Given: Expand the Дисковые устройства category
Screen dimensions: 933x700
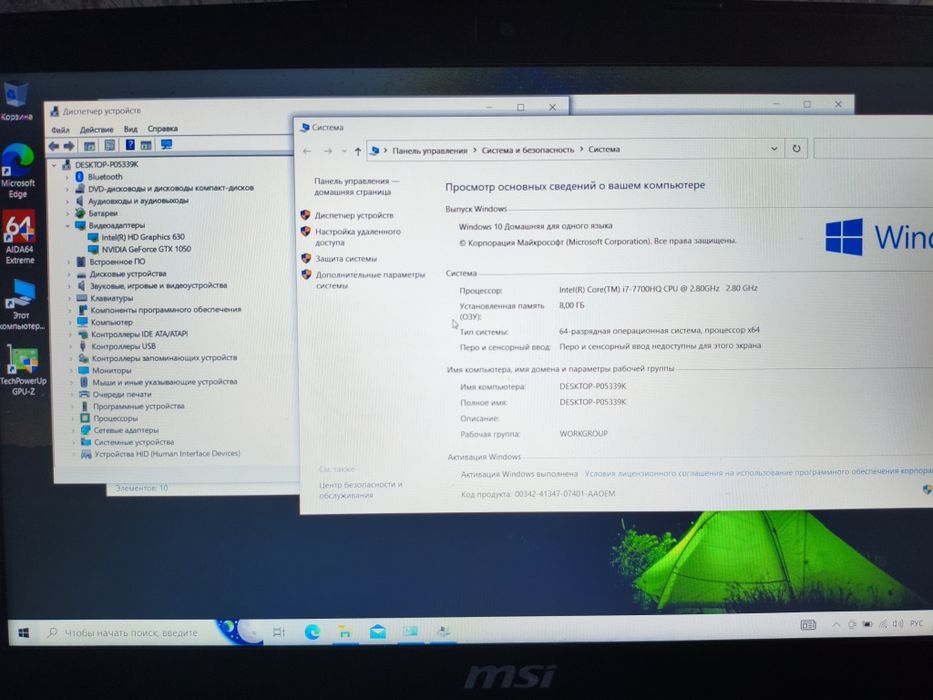Looking at the screenshot, I should [x=69, y=274].
